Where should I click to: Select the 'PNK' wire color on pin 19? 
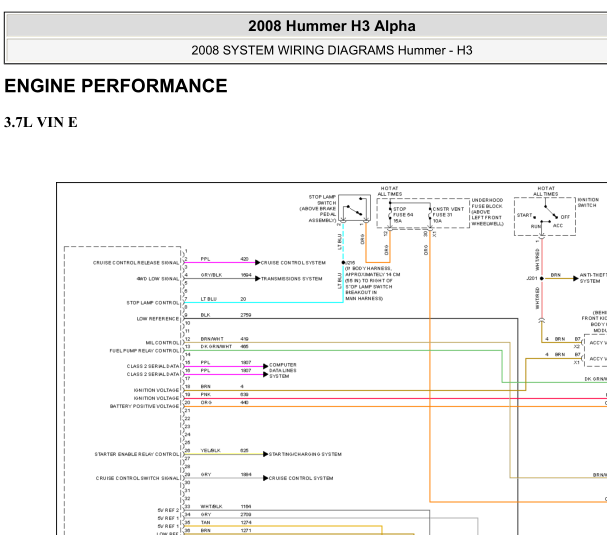point(206,394)
